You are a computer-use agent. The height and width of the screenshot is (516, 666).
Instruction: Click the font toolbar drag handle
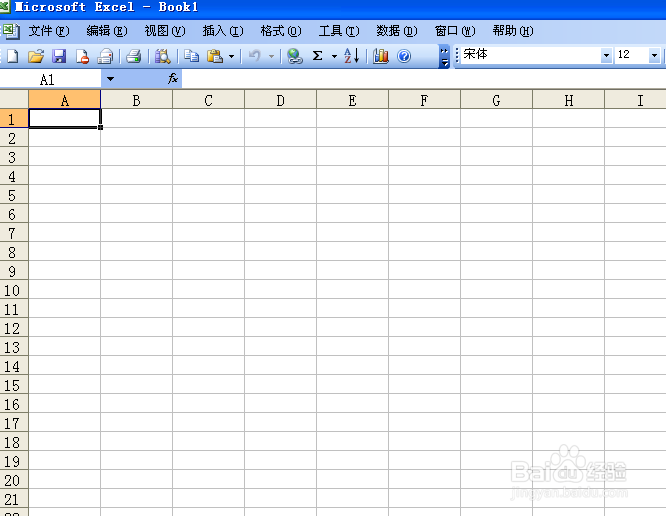(457, 55)
